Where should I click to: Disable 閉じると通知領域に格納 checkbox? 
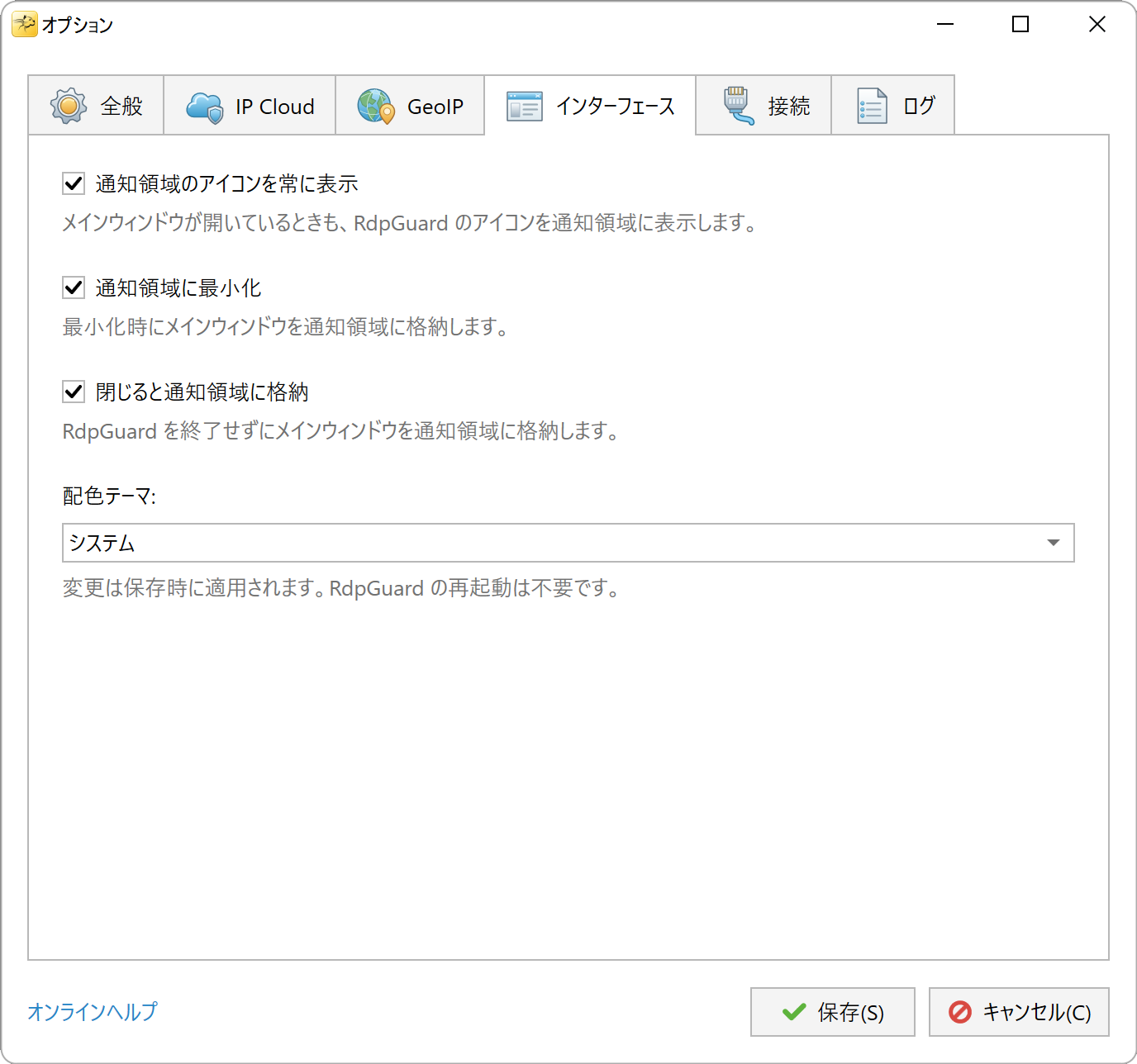click(x=74, y=392)
